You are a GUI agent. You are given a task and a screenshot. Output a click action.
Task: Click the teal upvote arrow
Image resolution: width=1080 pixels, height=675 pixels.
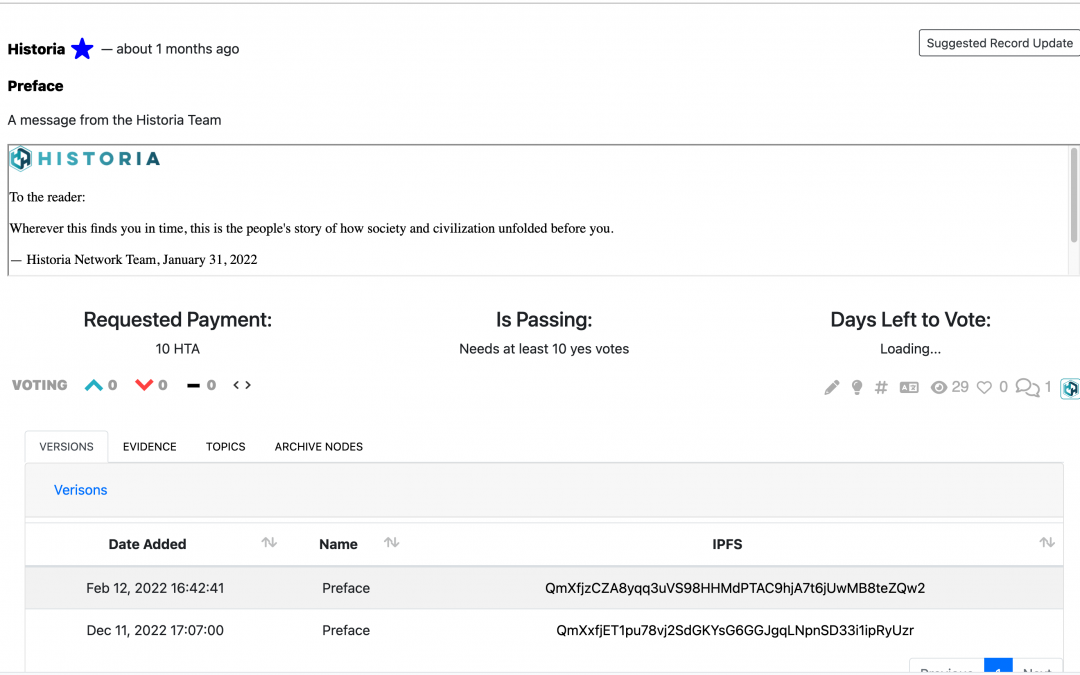pos(94,385)
